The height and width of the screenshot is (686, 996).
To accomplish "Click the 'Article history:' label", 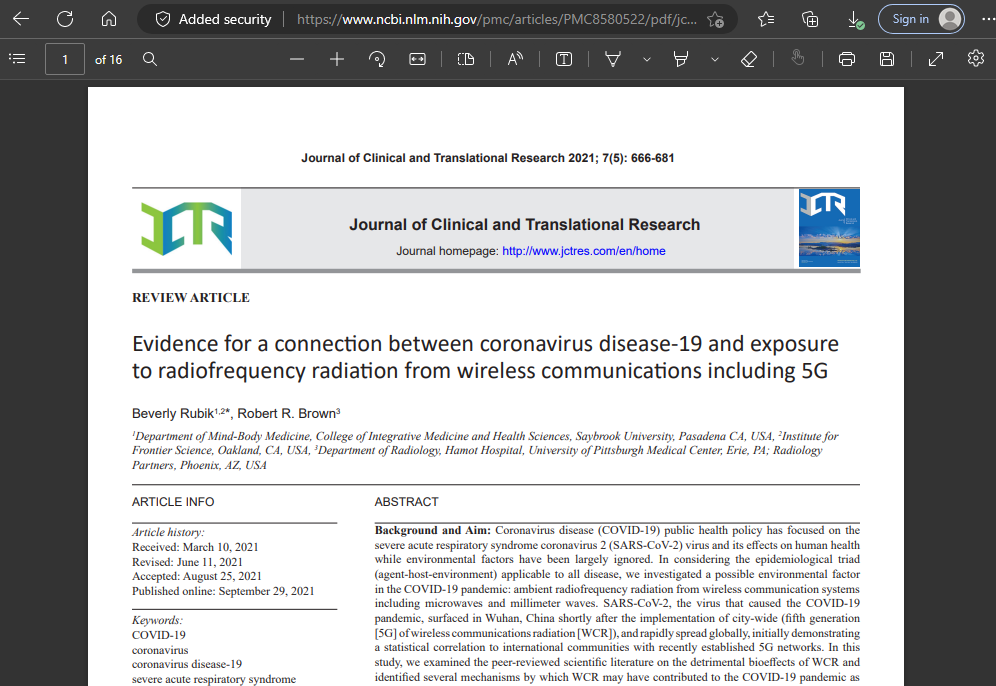I will pyautogui.click(x=168, y=532).
